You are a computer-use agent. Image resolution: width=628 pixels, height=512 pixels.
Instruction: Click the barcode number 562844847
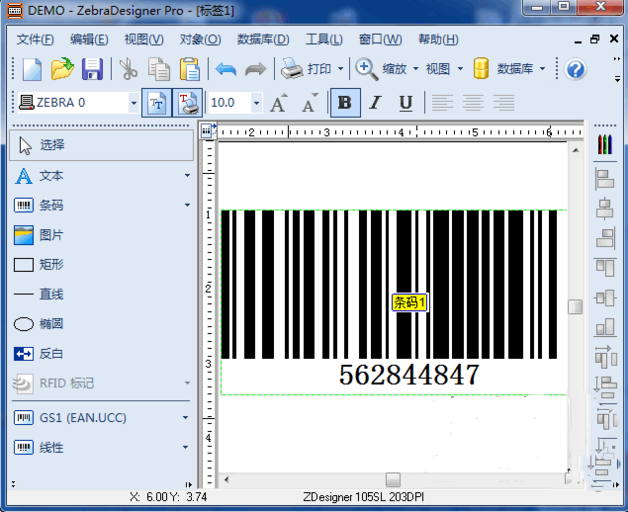click(409, 375)
